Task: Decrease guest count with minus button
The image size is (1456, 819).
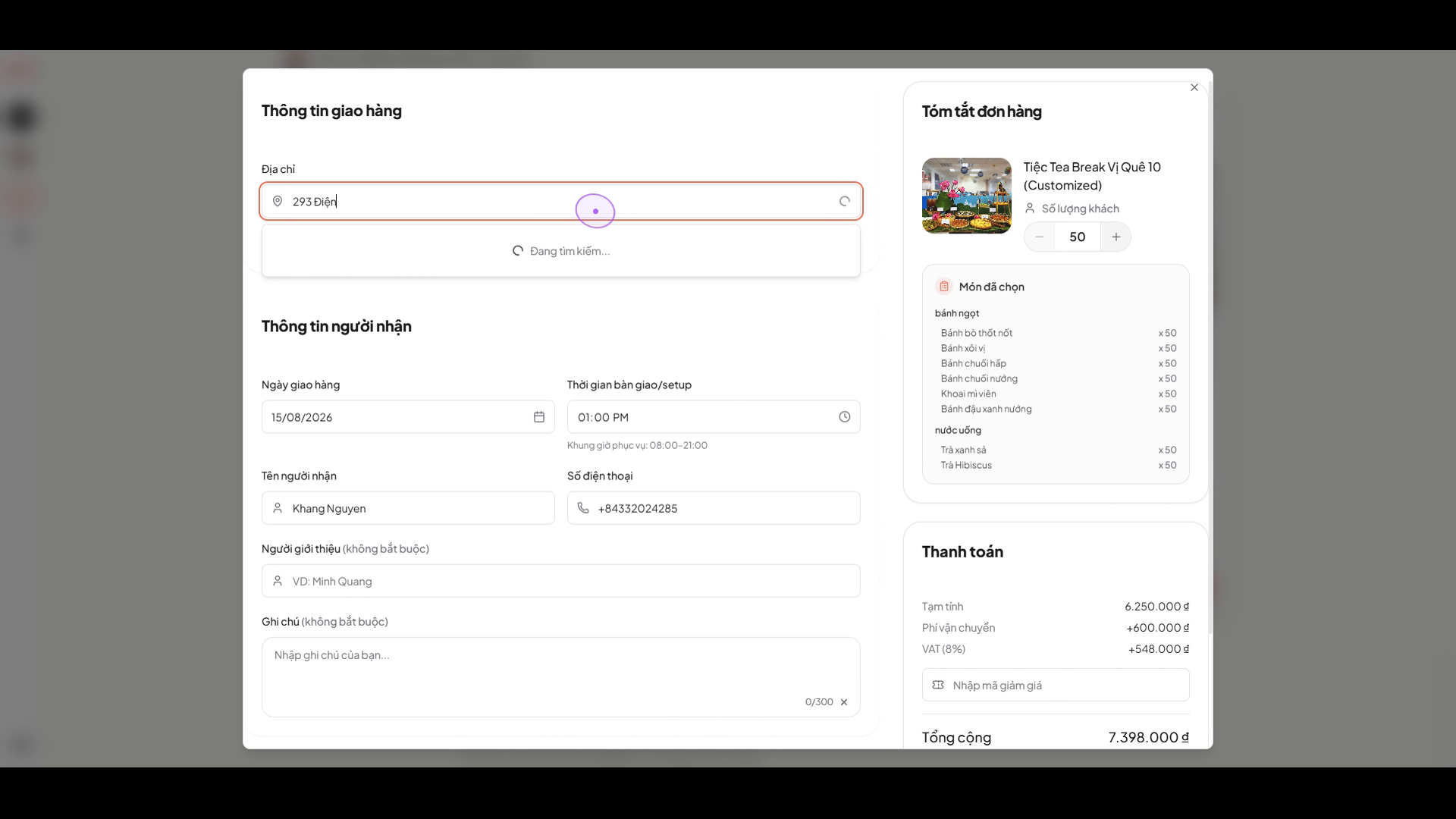Action: point(1040,237)
